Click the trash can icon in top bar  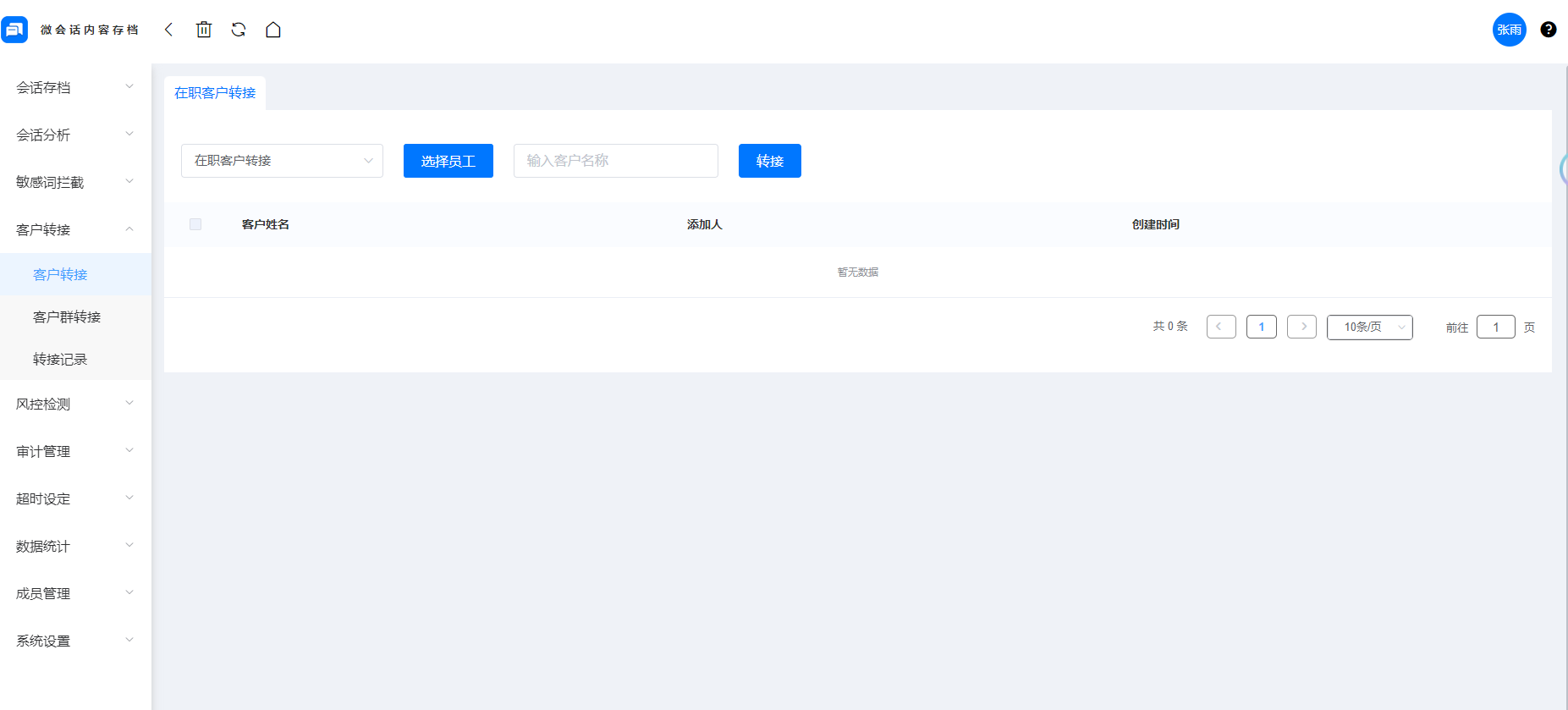(x=204, y=30)
